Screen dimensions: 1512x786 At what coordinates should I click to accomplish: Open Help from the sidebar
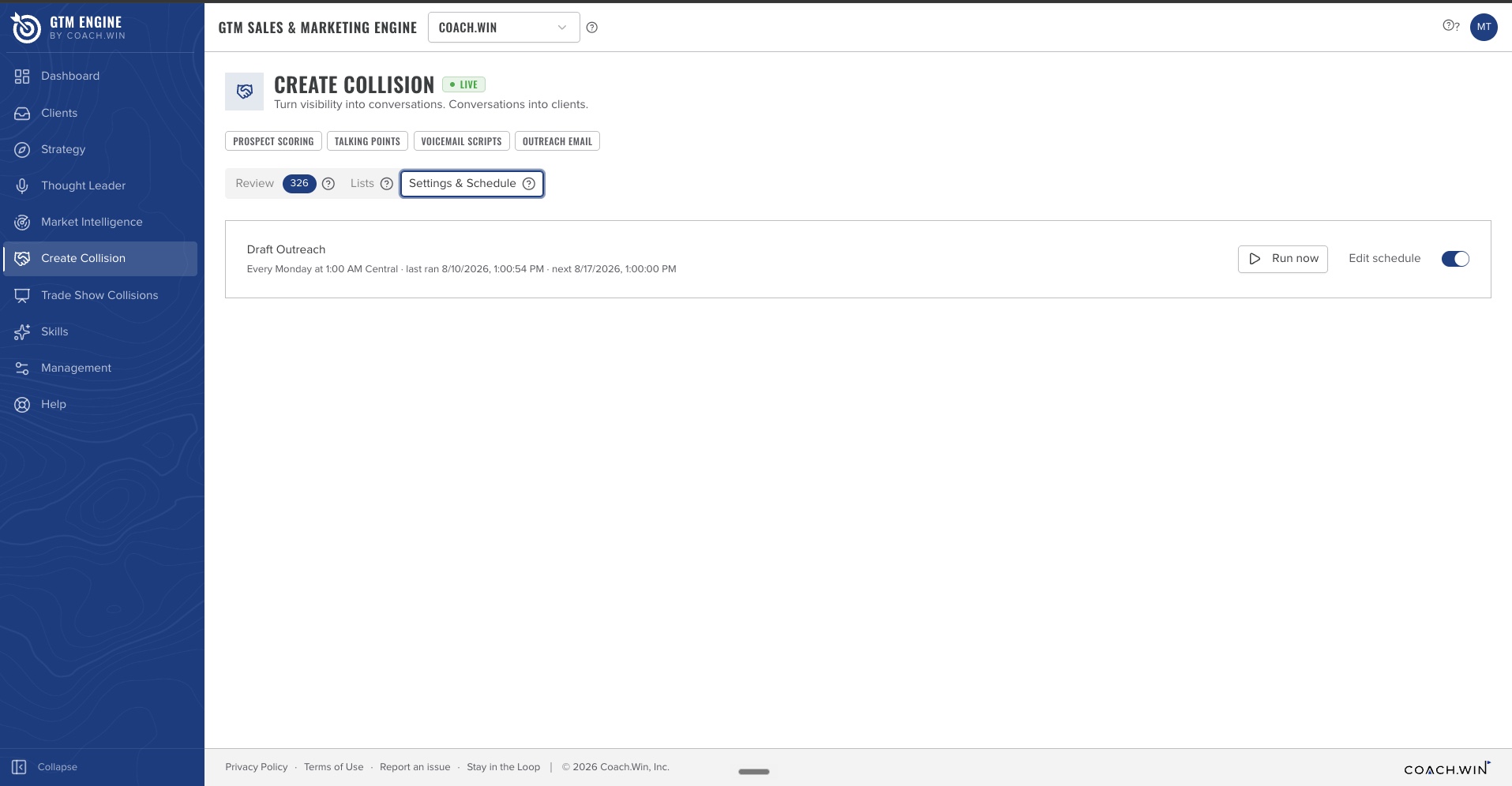coord(100,405)
